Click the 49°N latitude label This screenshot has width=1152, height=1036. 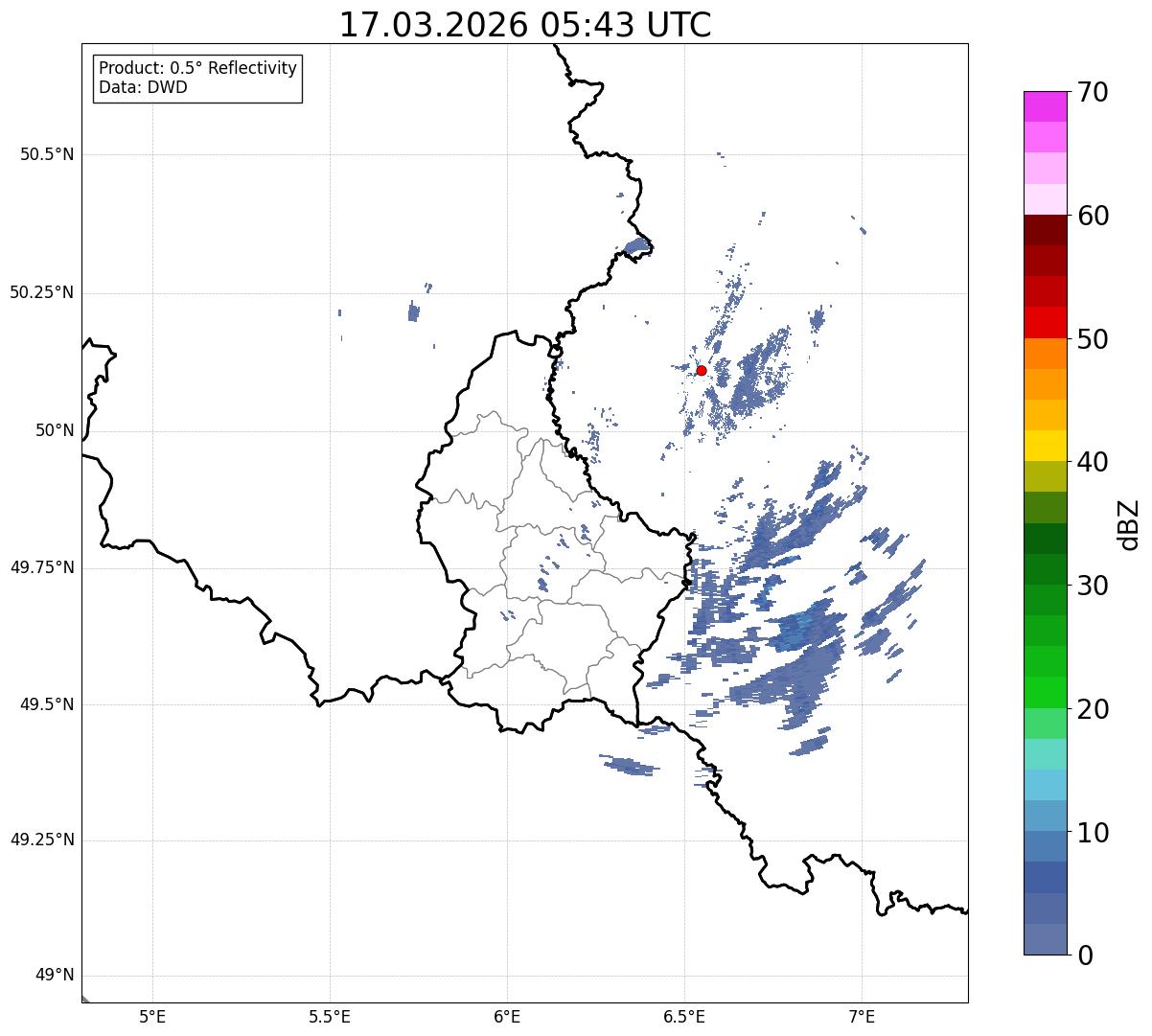pos(55,976)
